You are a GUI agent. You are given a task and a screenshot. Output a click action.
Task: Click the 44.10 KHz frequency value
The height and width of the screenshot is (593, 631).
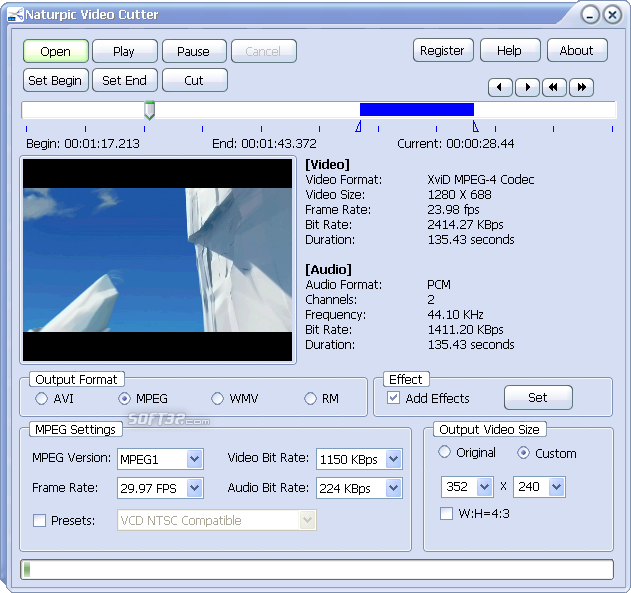(455, 315)
